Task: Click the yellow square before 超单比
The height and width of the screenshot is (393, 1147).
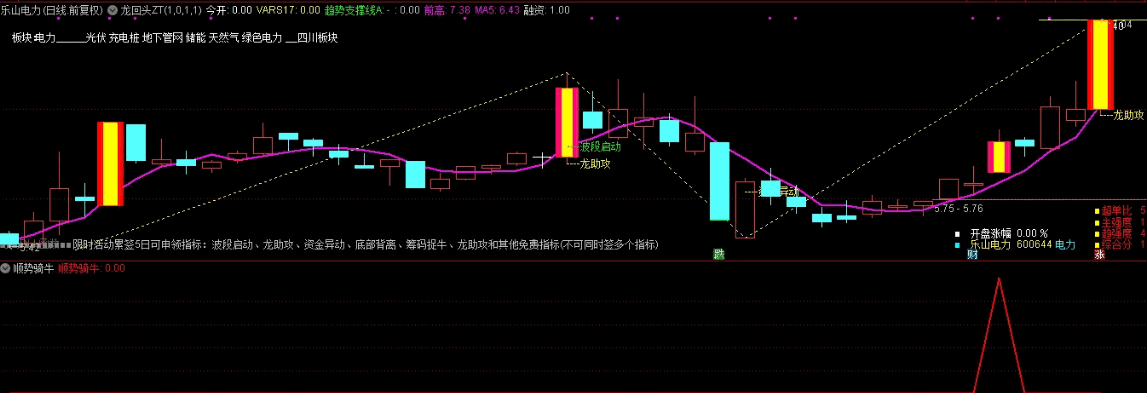Action: [x=1097, y=211]
